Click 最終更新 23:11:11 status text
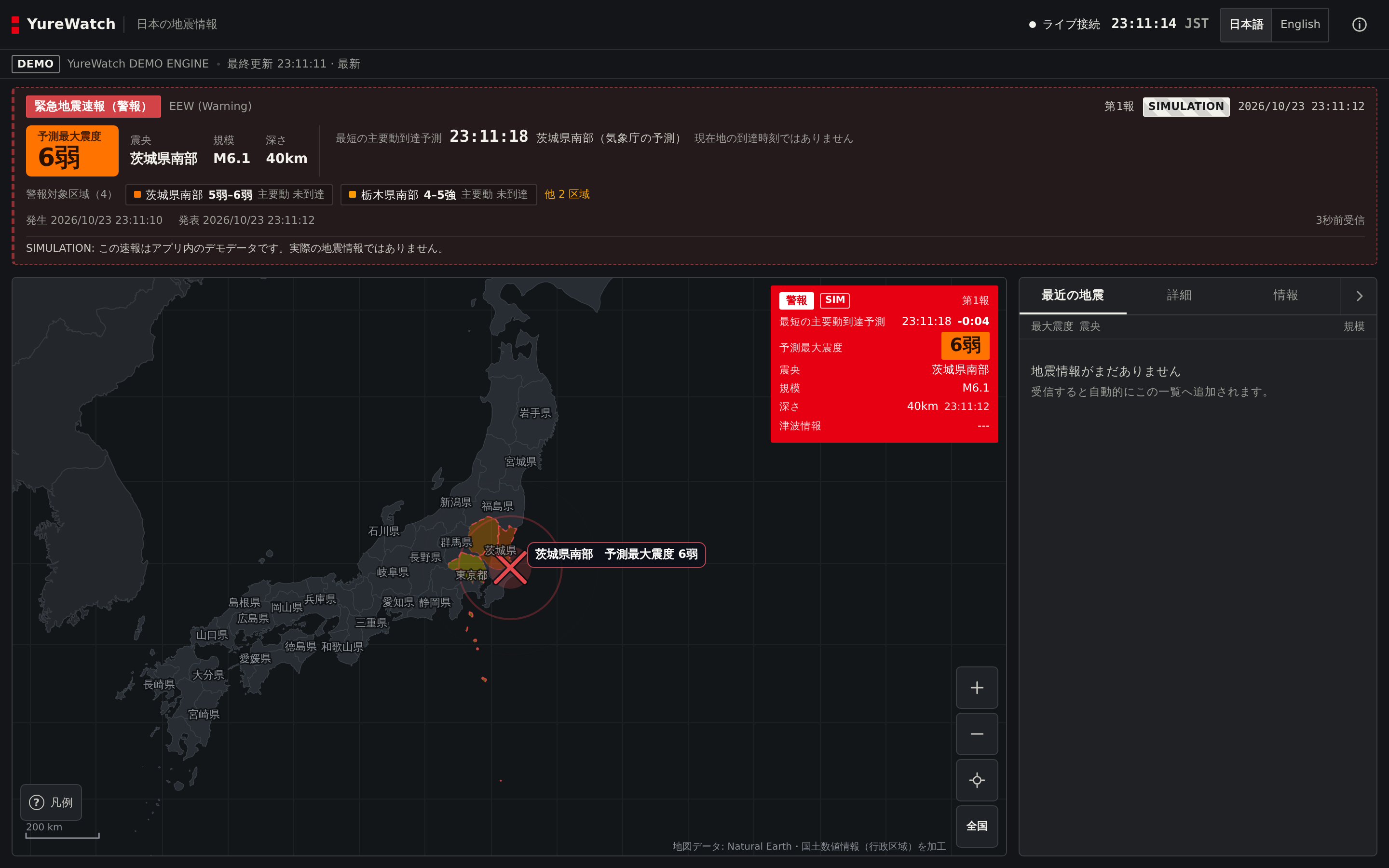Screen dimensions: 1389x868 [293, 64]
